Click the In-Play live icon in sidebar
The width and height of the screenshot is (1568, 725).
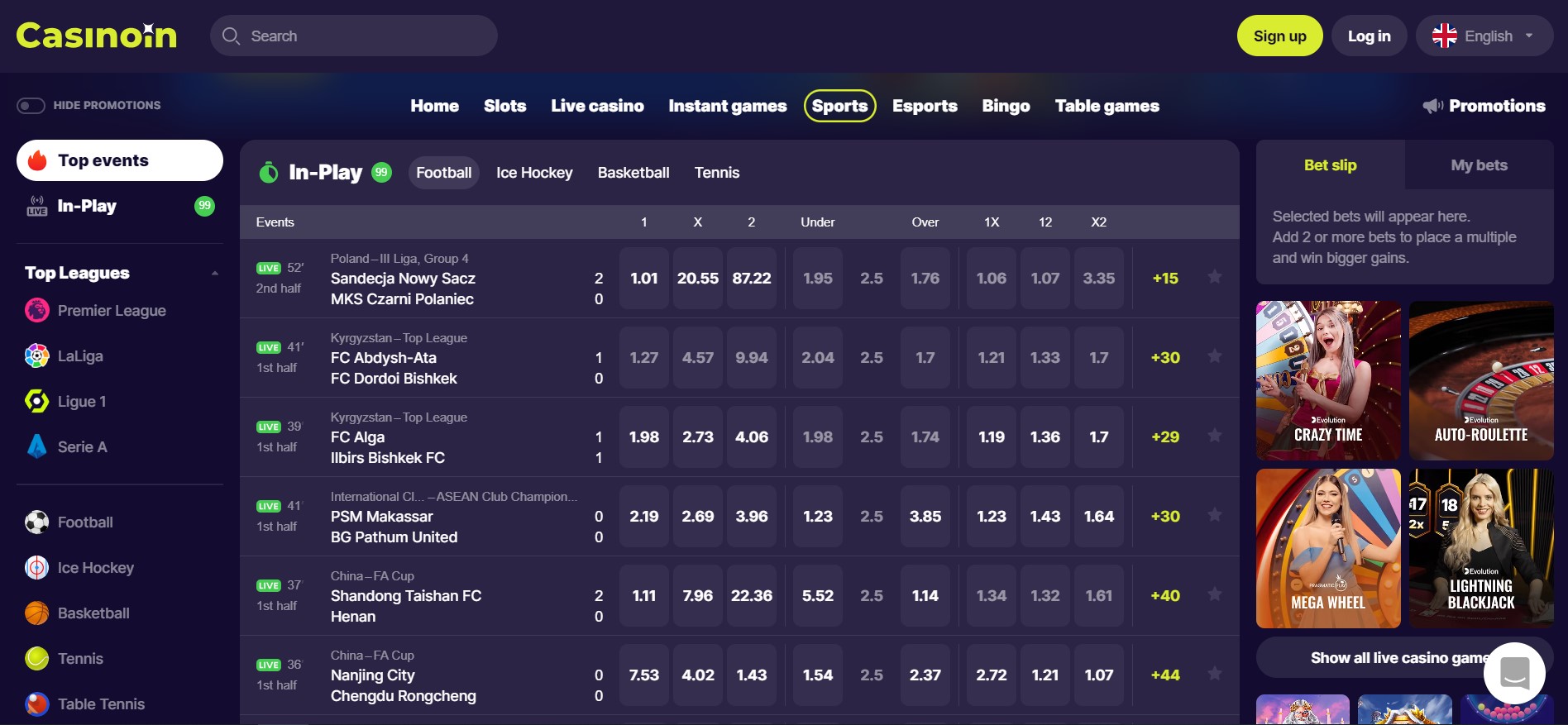(37, 206)
